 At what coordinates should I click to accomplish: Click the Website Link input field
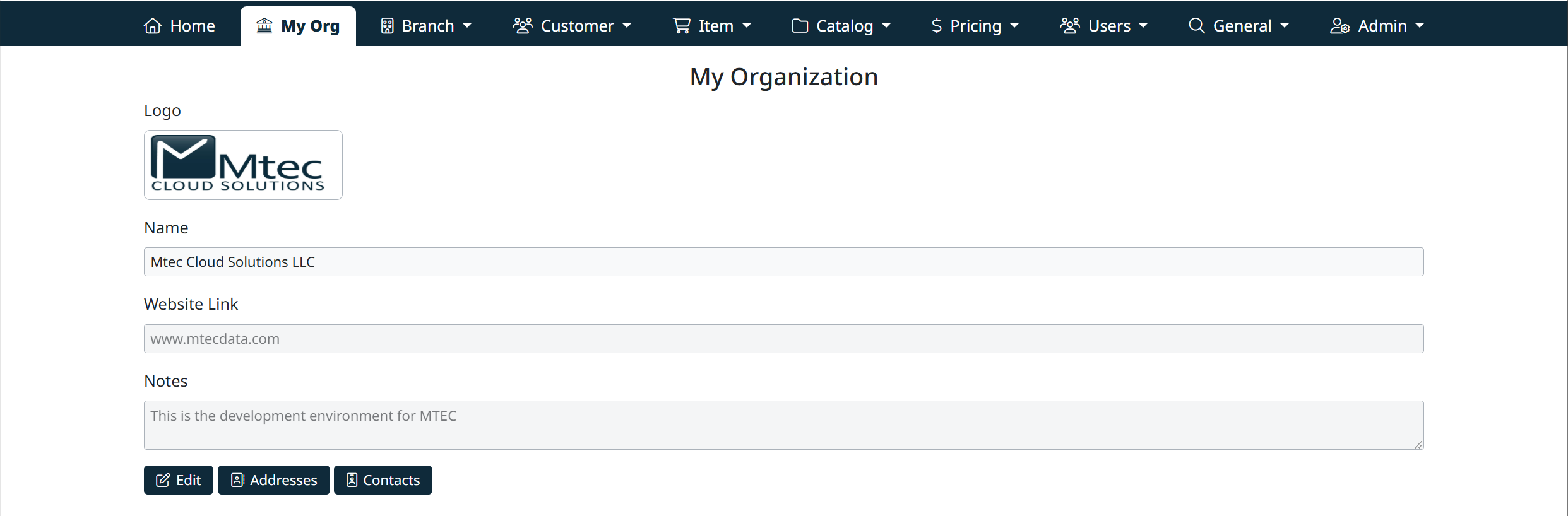coord(783,339)
